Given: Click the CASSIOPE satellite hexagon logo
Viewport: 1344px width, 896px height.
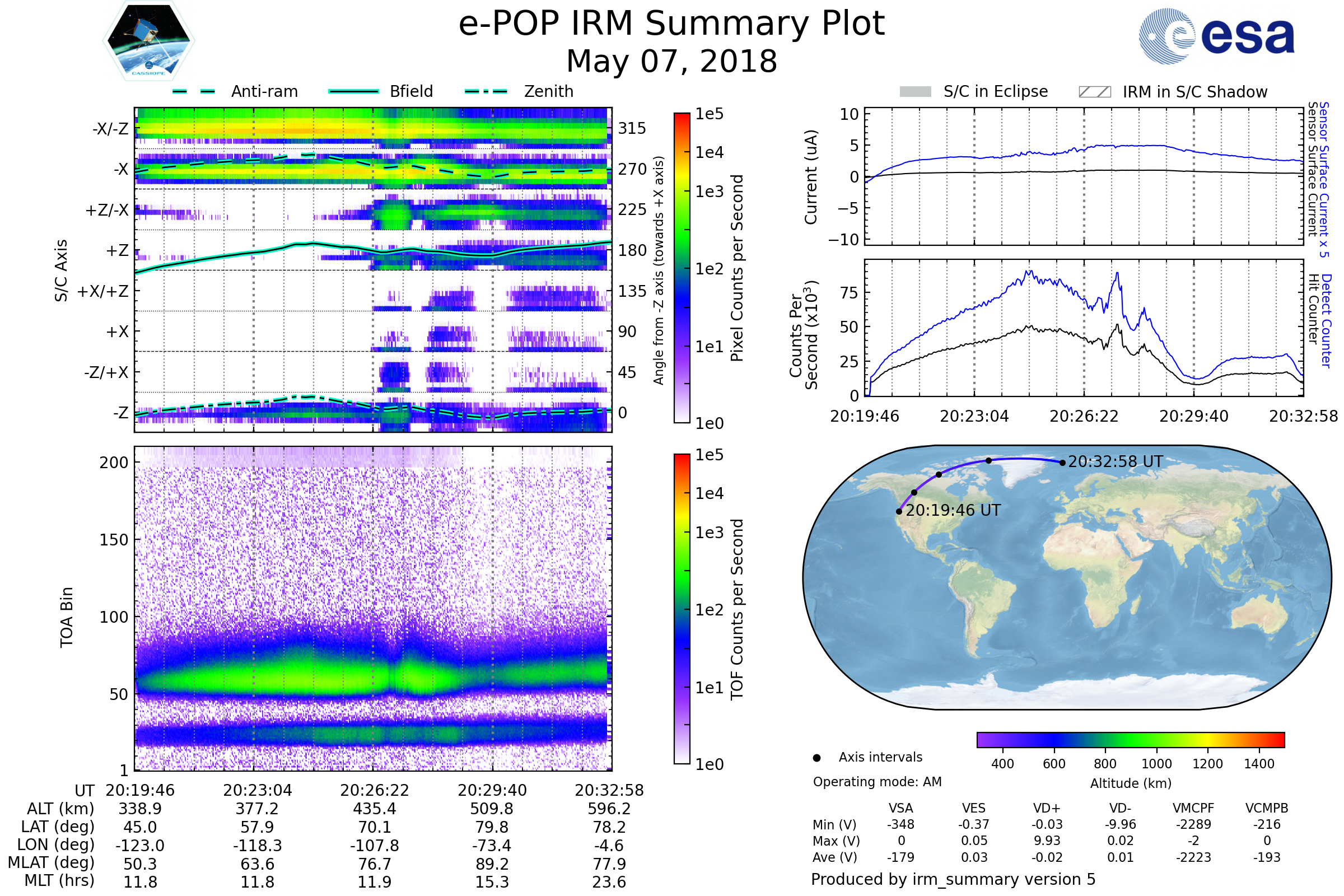Looking at the screenshot, I should pyautogui.click(x=148, y=41).
